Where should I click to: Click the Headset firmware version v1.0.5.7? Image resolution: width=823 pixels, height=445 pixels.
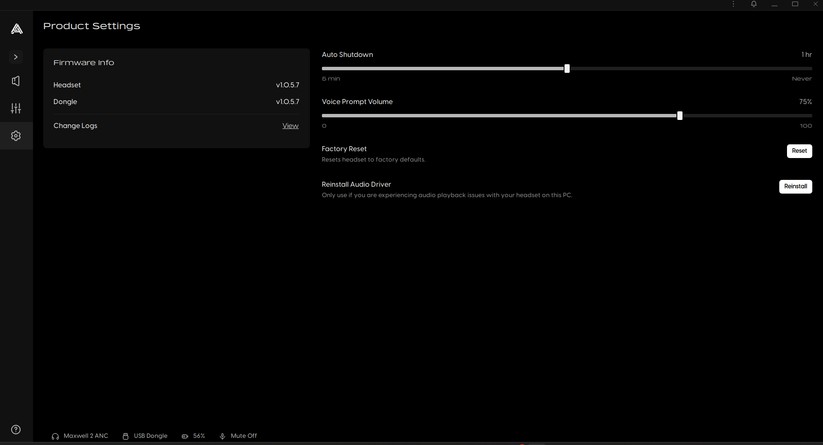[288, 85]
